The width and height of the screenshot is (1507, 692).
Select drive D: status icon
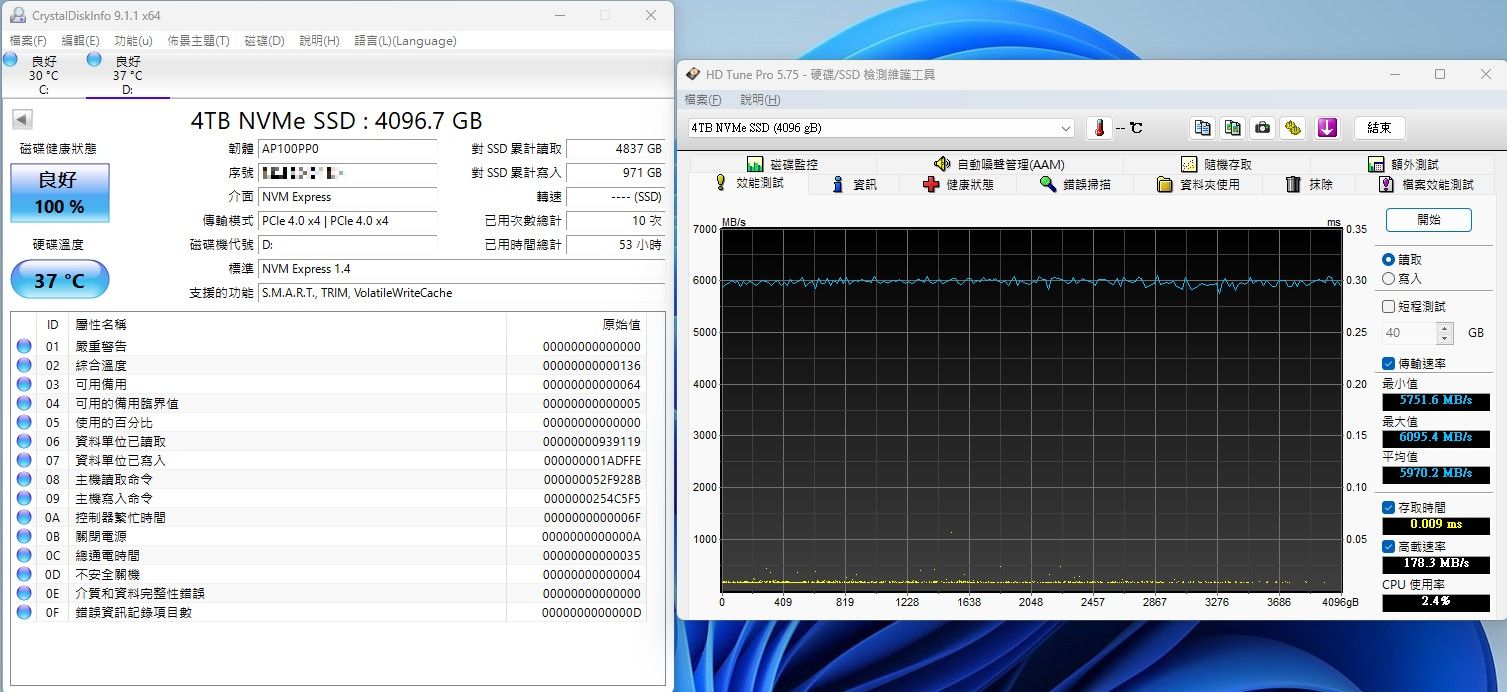point(95,60)
